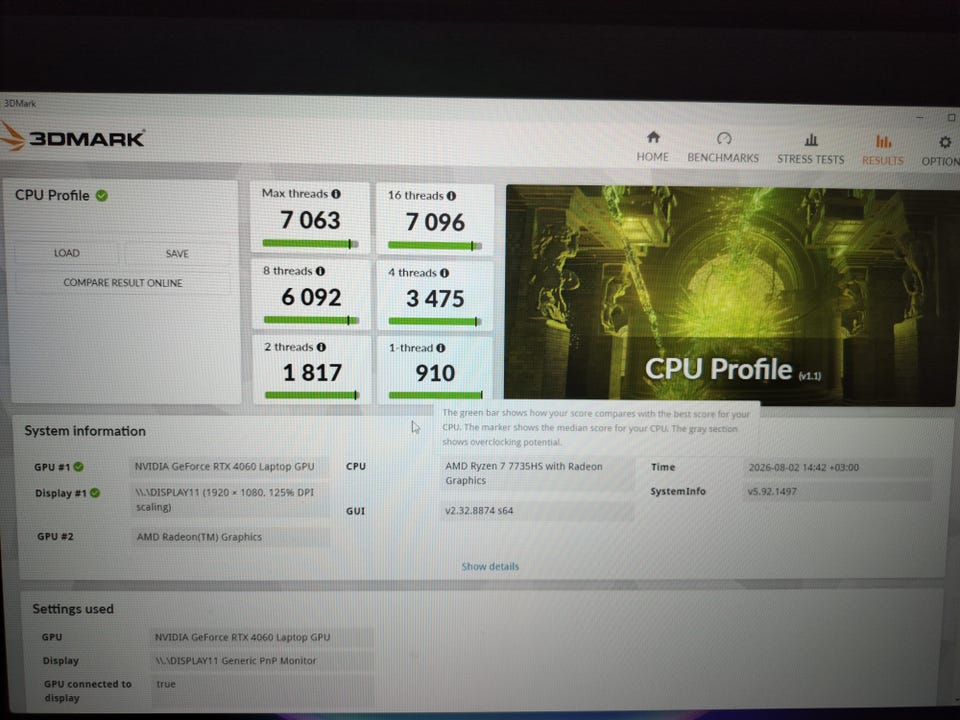Image resolution: width=960 pixels, height=720 pixels.
Task: Click the Stress Tests chart icon
Action: (811, 140)
